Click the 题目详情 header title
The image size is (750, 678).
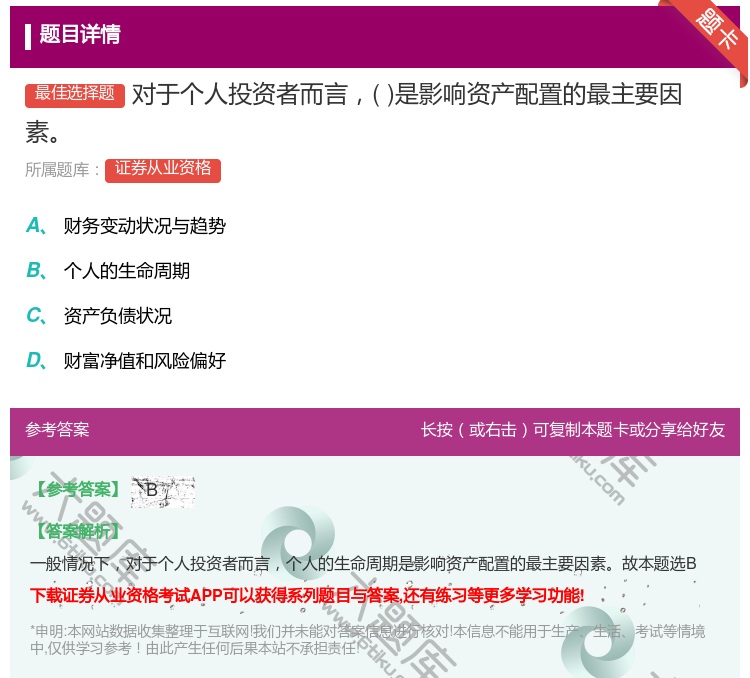80,35
